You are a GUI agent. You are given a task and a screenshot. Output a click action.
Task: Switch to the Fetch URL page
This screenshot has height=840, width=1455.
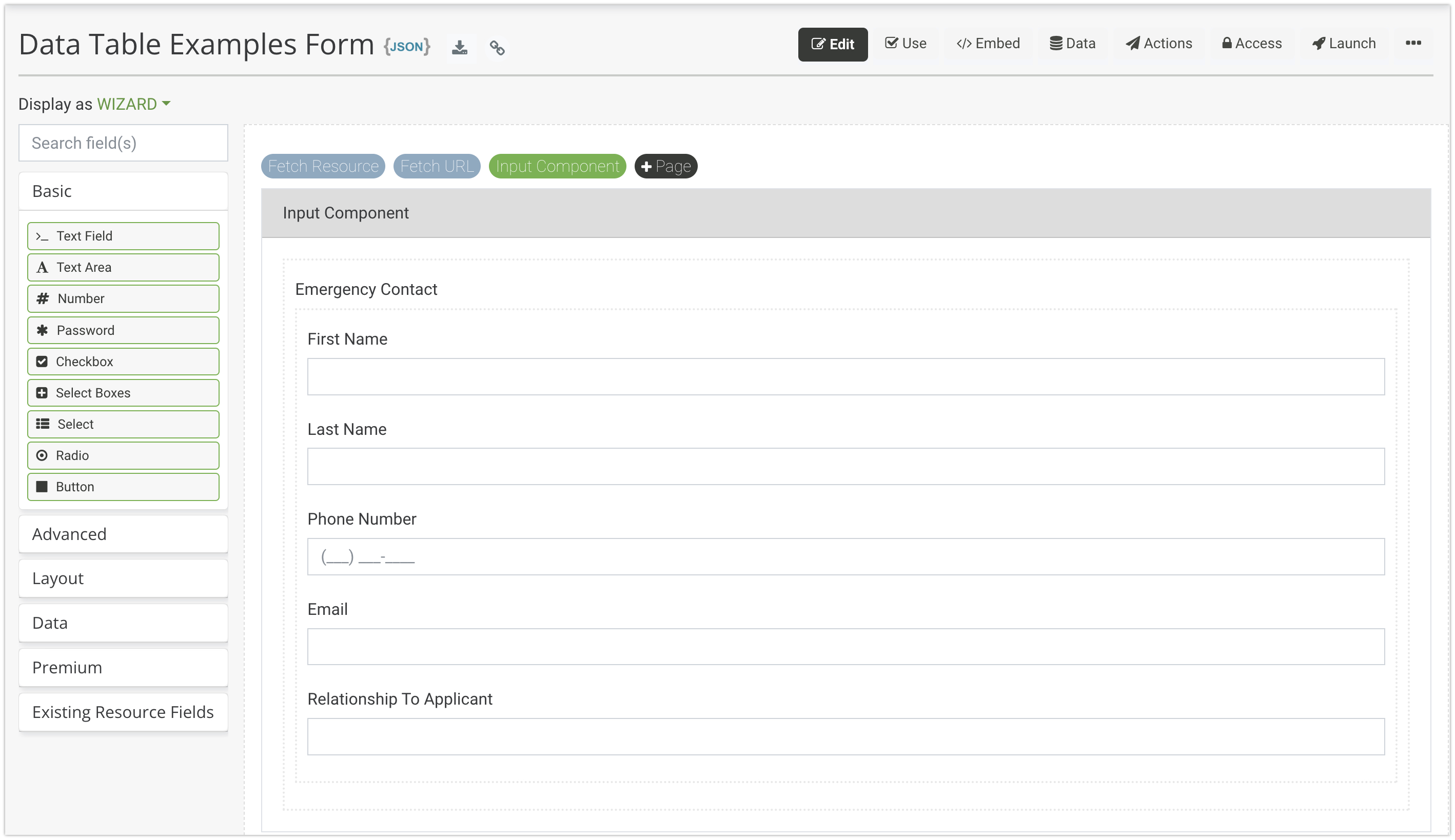tap(436, 166)
